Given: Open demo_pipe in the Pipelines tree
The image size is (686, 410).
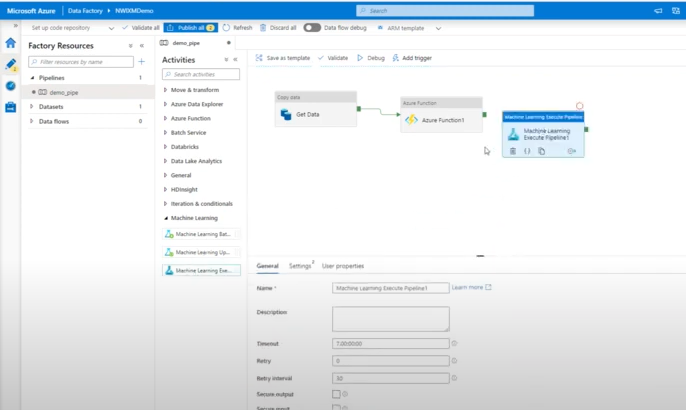Looking at the screenshot, I should click(x=63, y=92).
